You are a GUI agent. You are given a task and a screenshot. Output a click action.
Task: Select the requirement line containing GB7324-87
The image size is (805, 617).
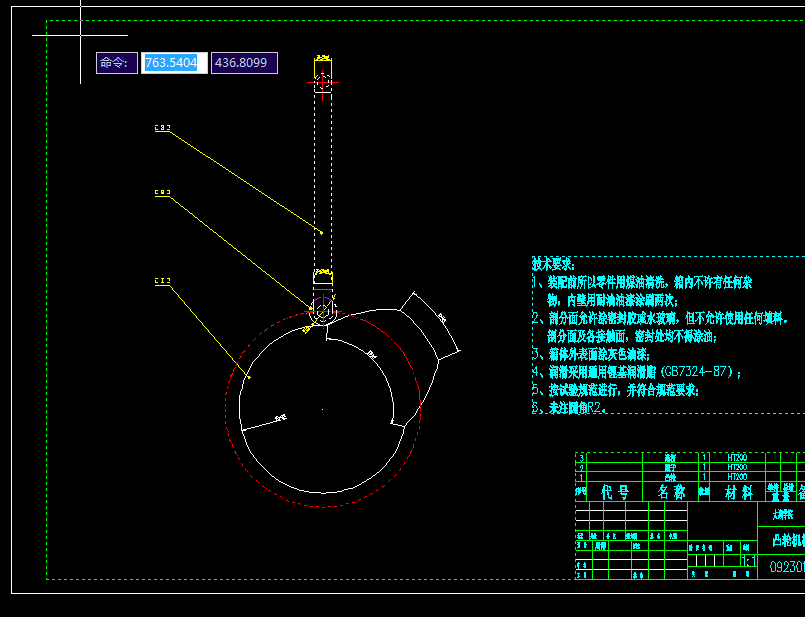637,372
